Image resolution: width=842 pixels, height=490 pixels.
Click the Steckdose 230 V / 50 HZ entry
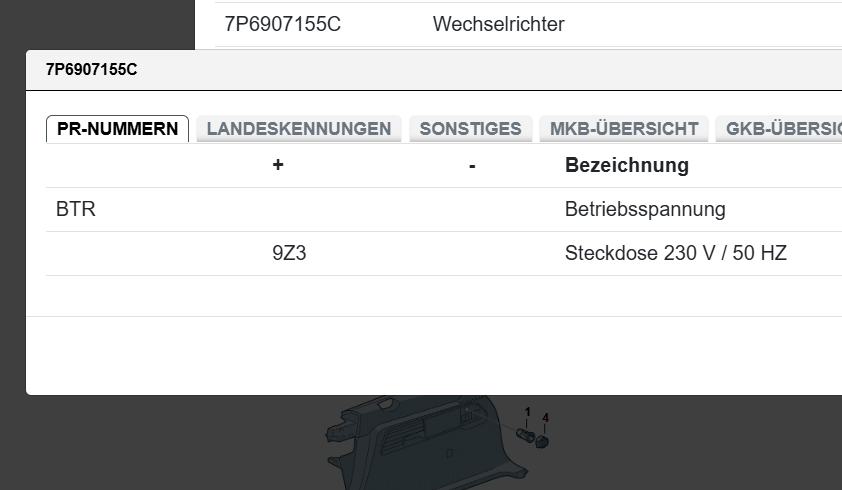[x=676, y=254]
